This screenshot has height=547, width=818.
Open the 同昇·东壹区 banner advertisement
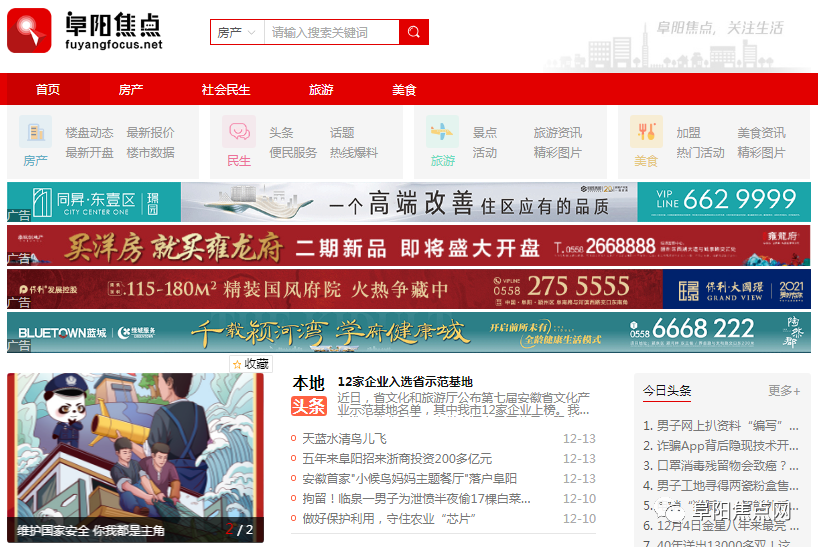409,201
